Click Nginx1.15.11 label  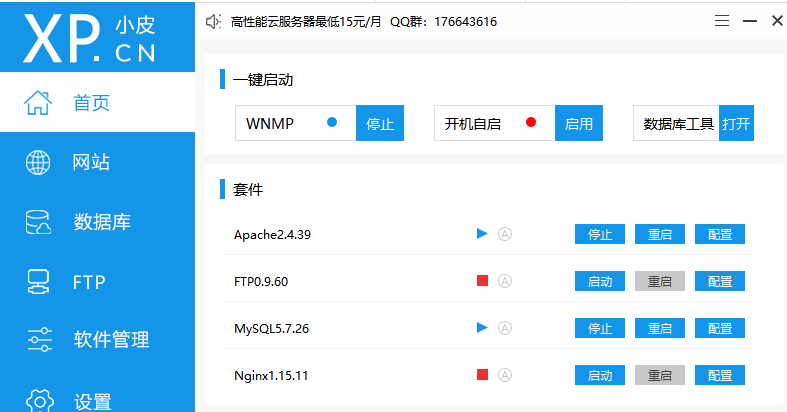coord(271,375)
